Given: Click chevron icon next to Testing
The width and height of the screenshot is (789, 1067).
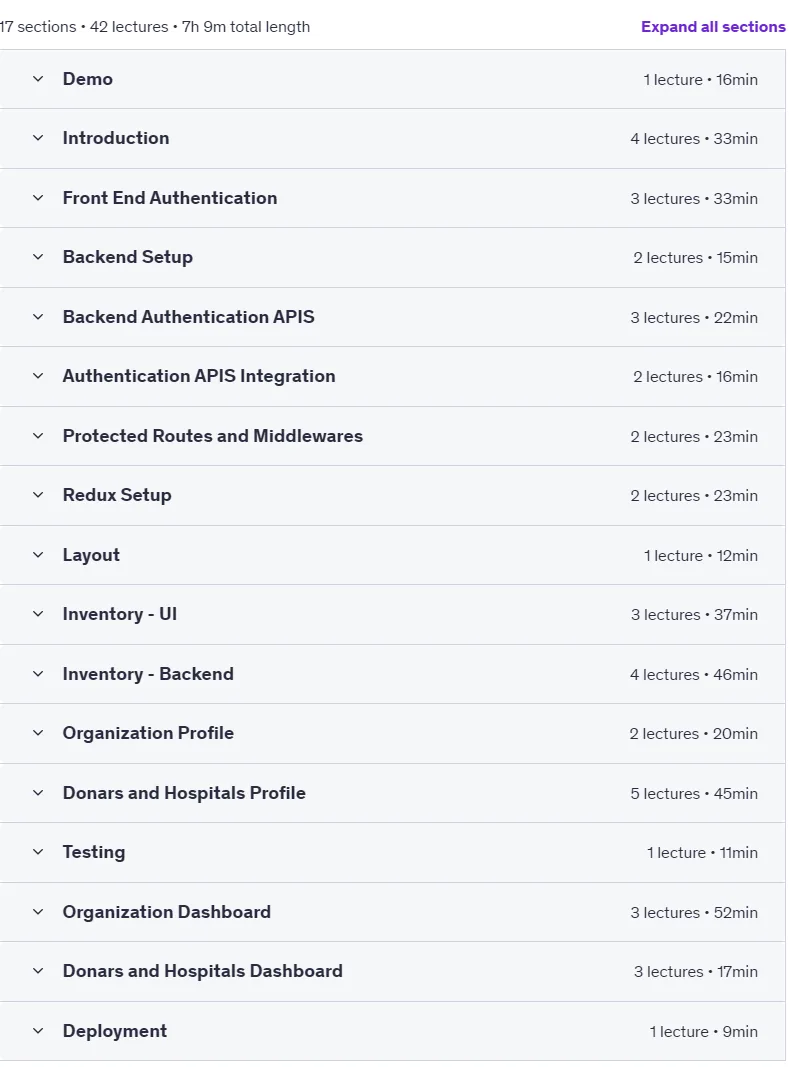Looking at the screenshot, I should click(38, 852).
